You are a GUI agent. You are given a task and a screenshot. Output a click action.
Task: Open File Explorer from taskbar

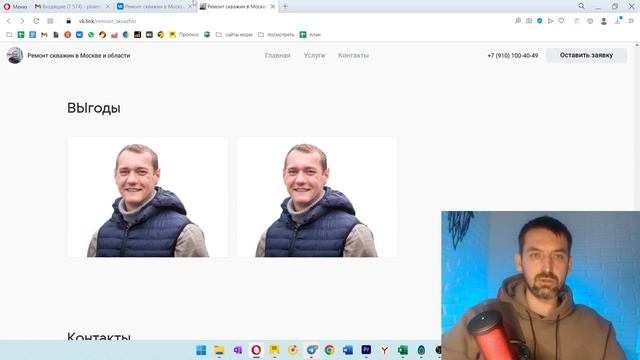[x=219, y=350]
